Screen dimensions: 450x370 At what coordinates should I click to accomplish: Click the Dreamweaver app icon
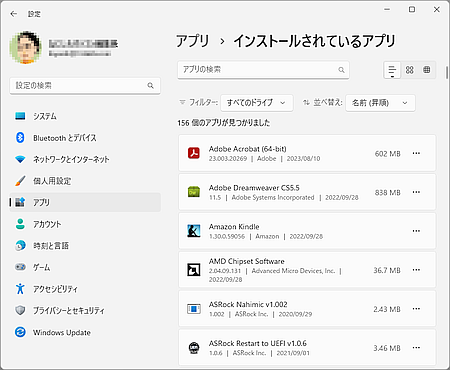point(194,192)
